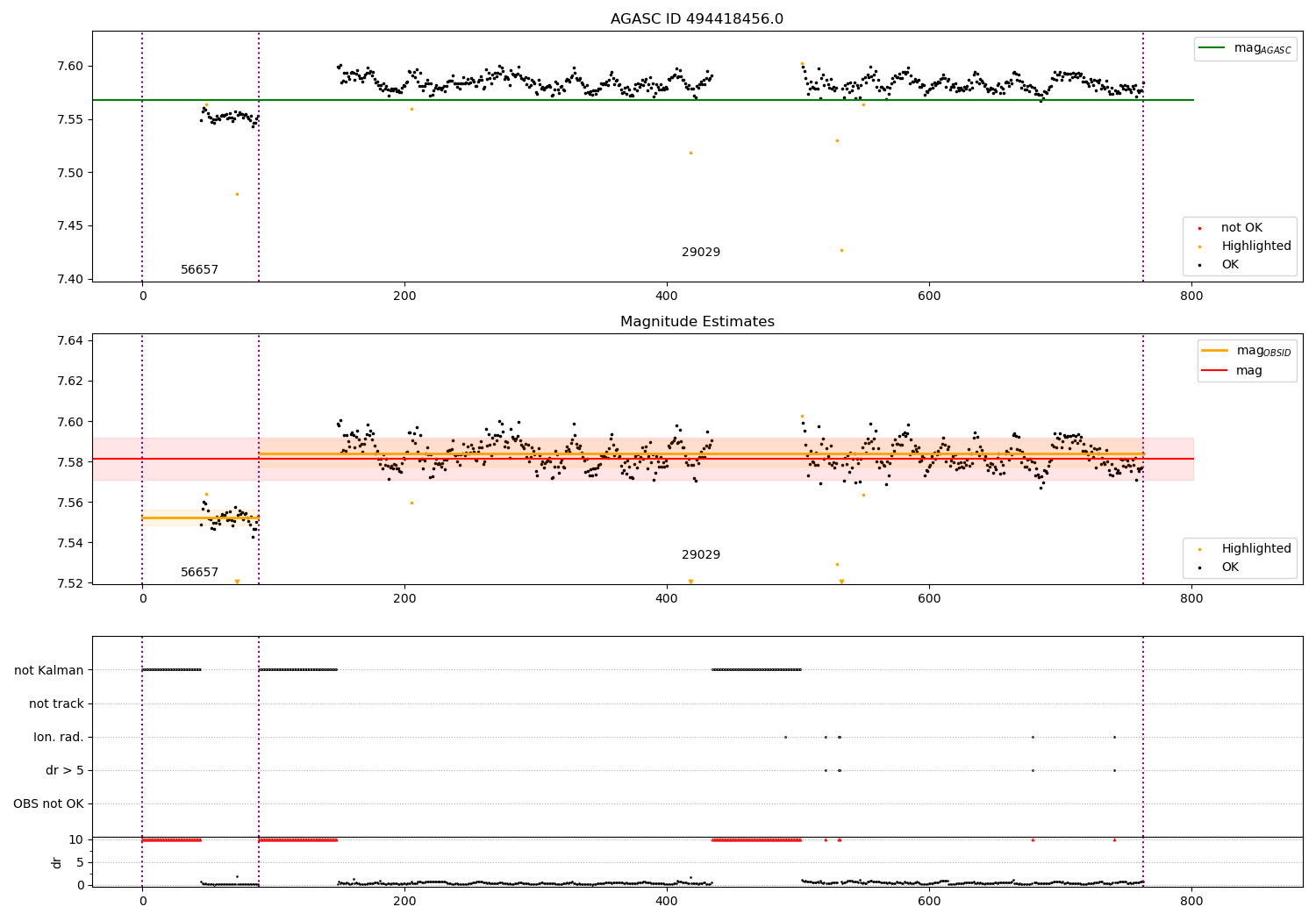Click the 400 x-axis tick in the top plot

coord(667,296)
